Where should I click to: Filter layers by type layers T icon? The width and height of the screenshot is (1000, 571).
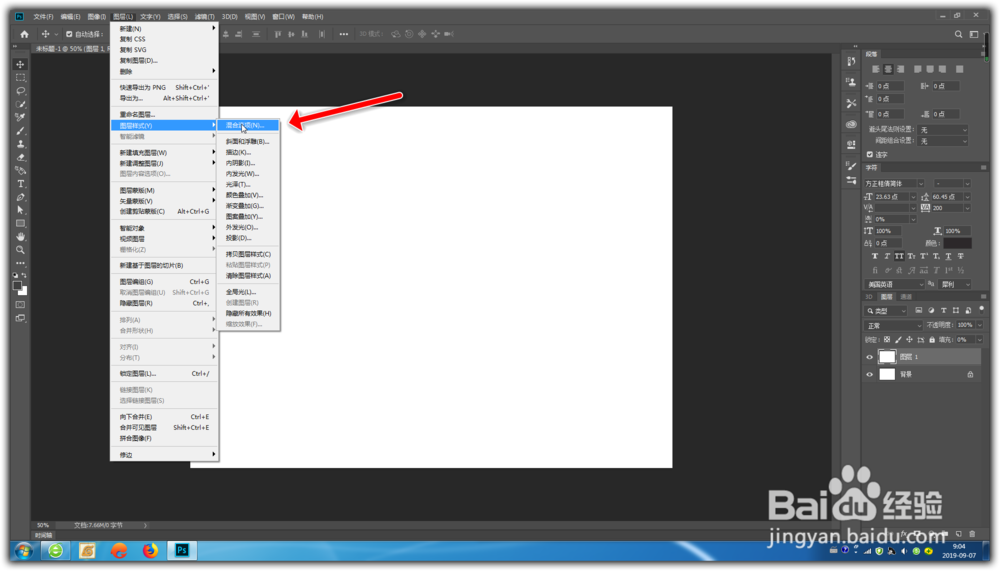coord(943,311)
